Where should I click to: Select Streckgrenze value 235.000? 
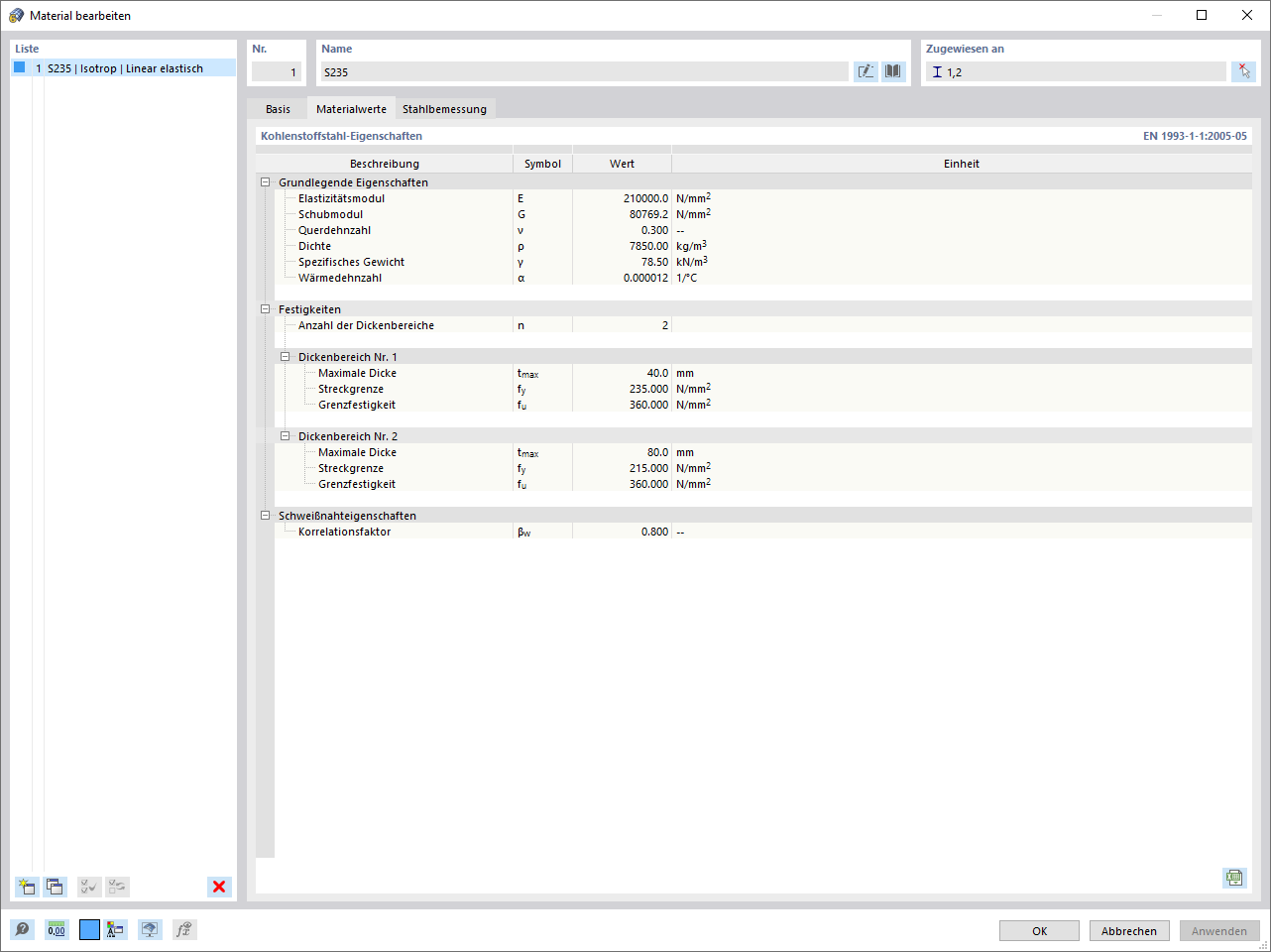(x=622, y=389)
